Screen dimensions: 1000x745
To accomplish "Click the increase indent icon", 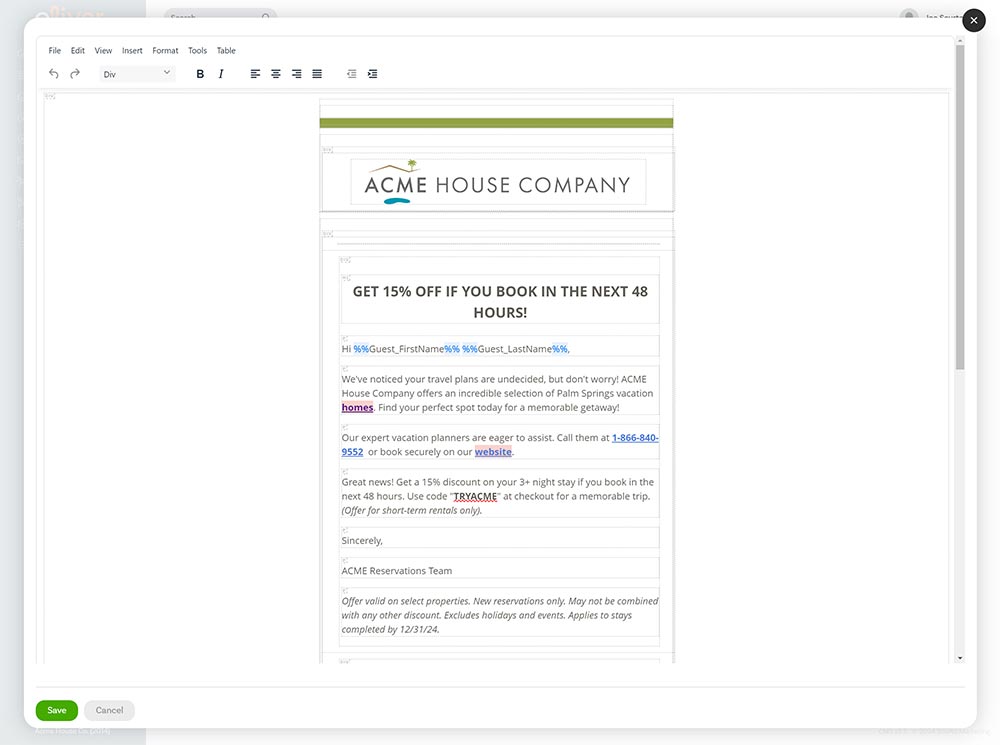I will pyautogui.click(x=372, y=73).
